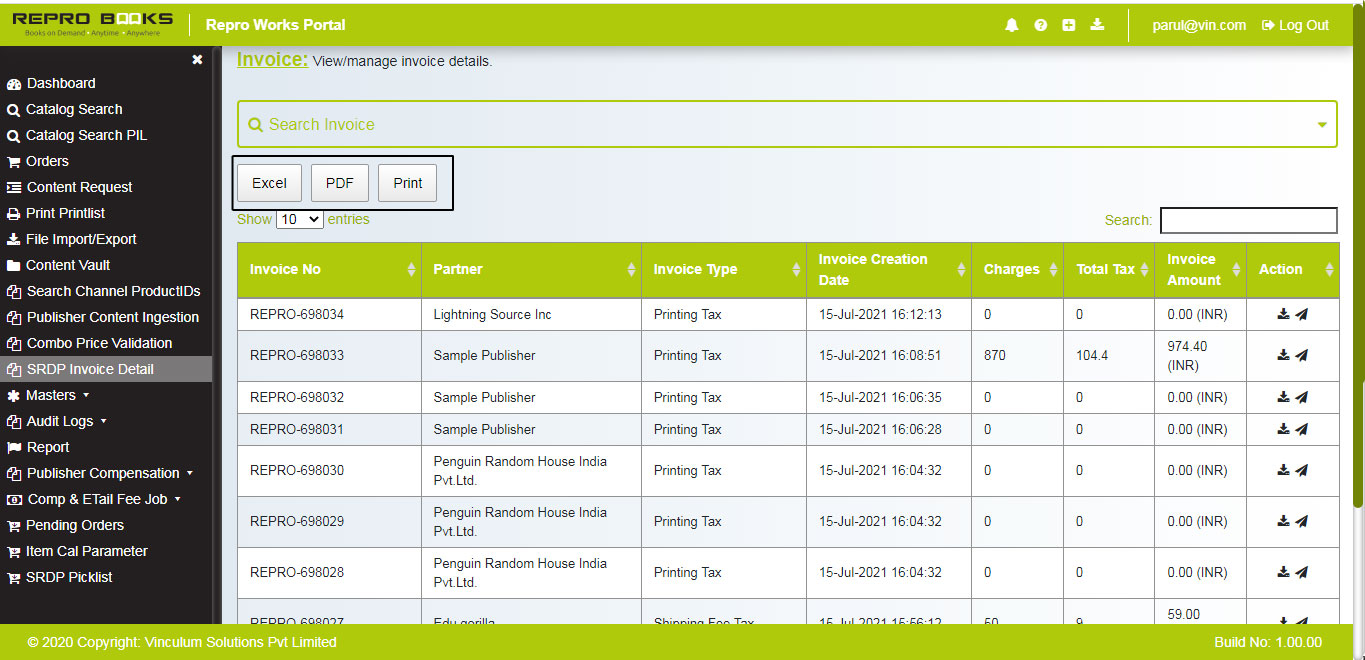This screenshot has height=660, width=1365.
Task: Expand the Search Invoice dropdown arrow
Action: (x=1322, y=124)
